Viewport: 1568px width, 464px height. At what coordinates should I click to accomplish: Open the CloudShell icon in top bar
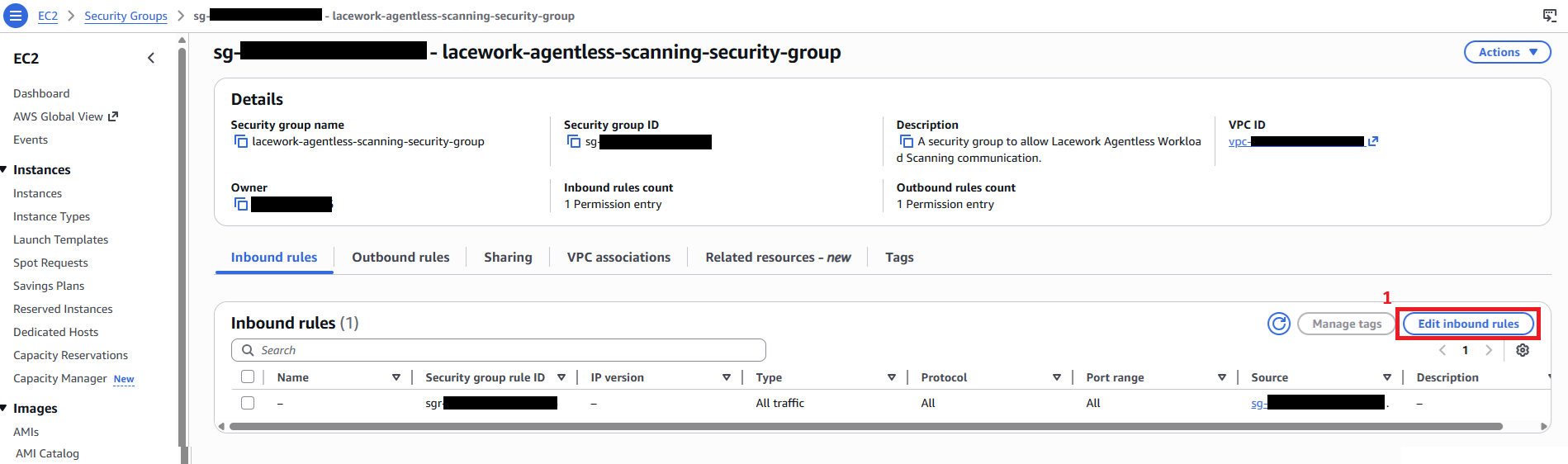(x=1550, y=16)
